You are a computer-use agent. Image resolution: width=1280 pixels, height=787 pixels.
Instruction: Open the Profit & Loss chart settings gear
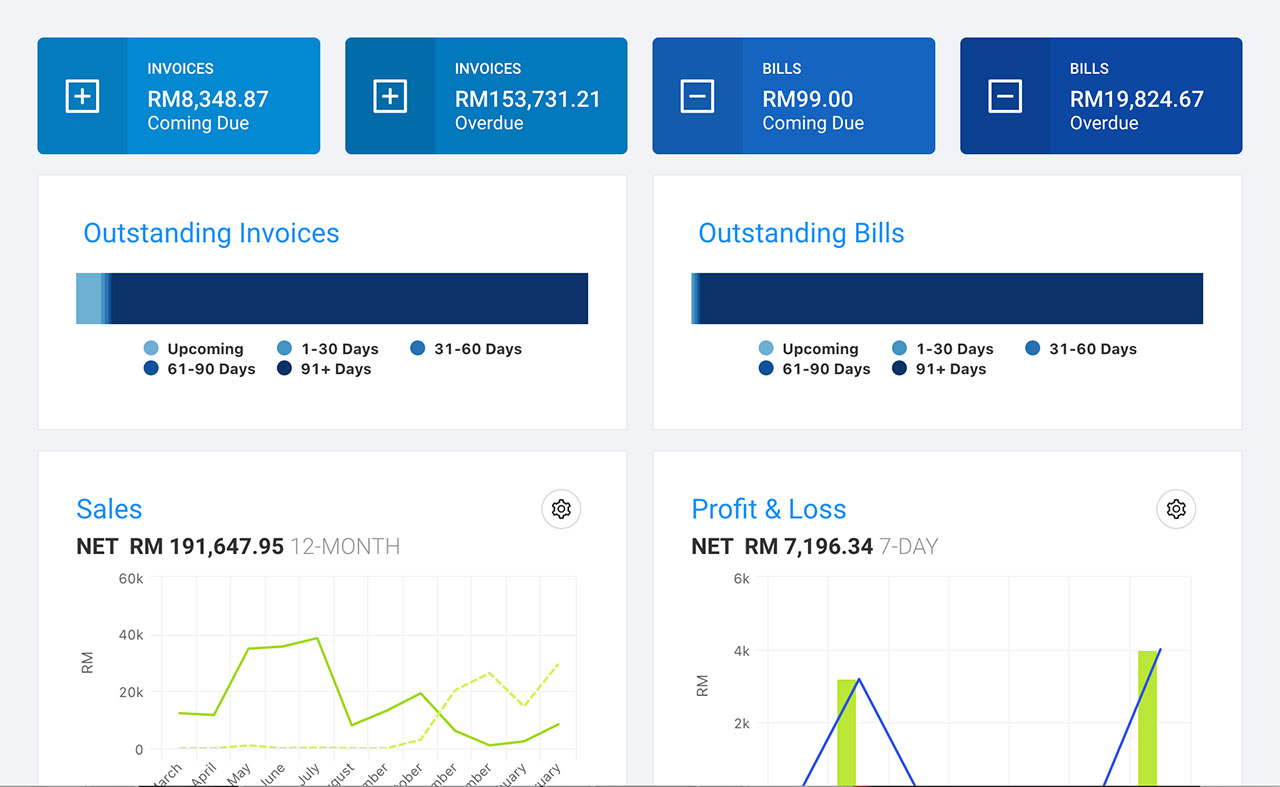[x=1176, y=509]
